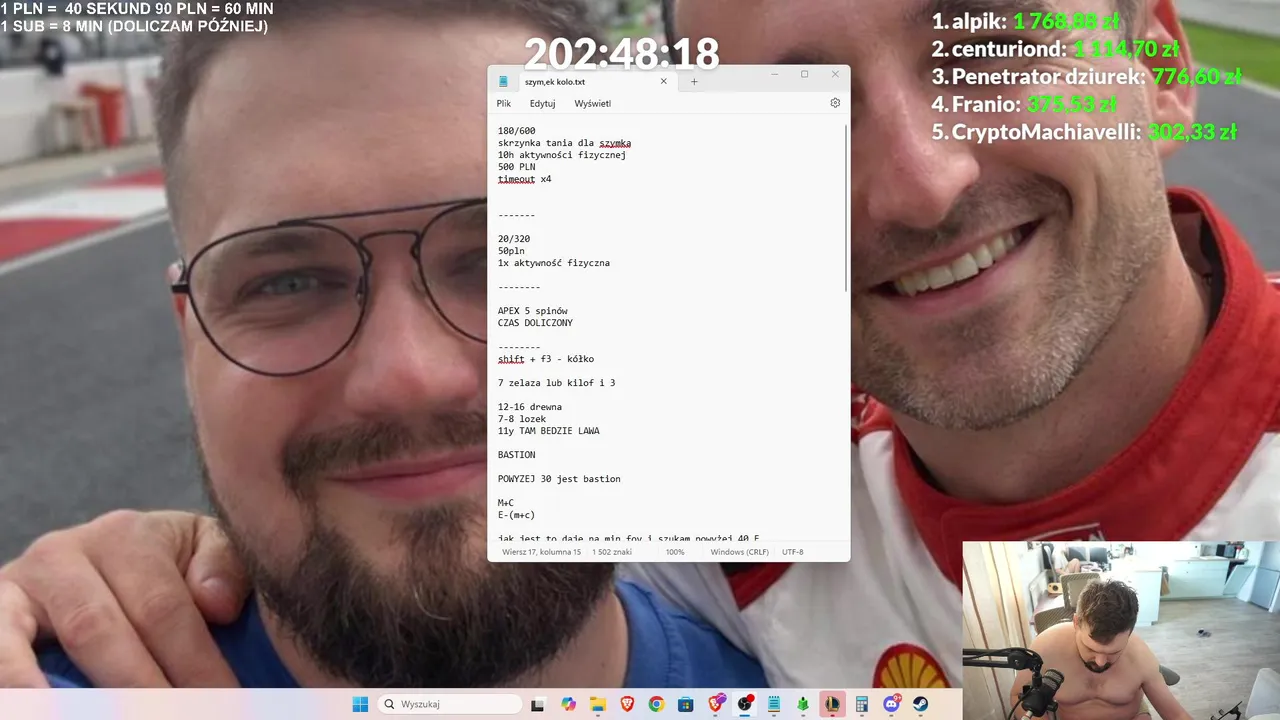Viewport: 1280px width, 720px height.
Task: Click the Windows (CRLF) status entry
Action: [740, 551]
